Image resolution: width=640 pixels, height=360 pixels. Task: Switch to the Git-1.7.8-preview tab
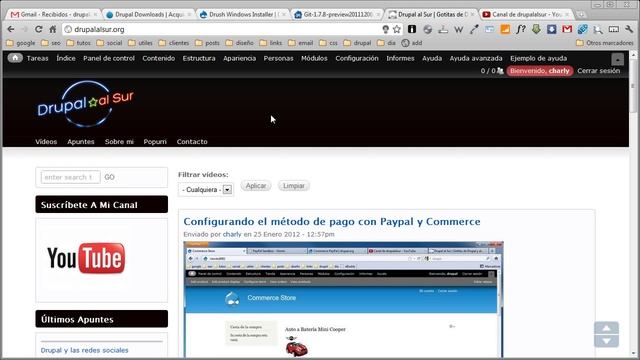click(x=337, y=14)
